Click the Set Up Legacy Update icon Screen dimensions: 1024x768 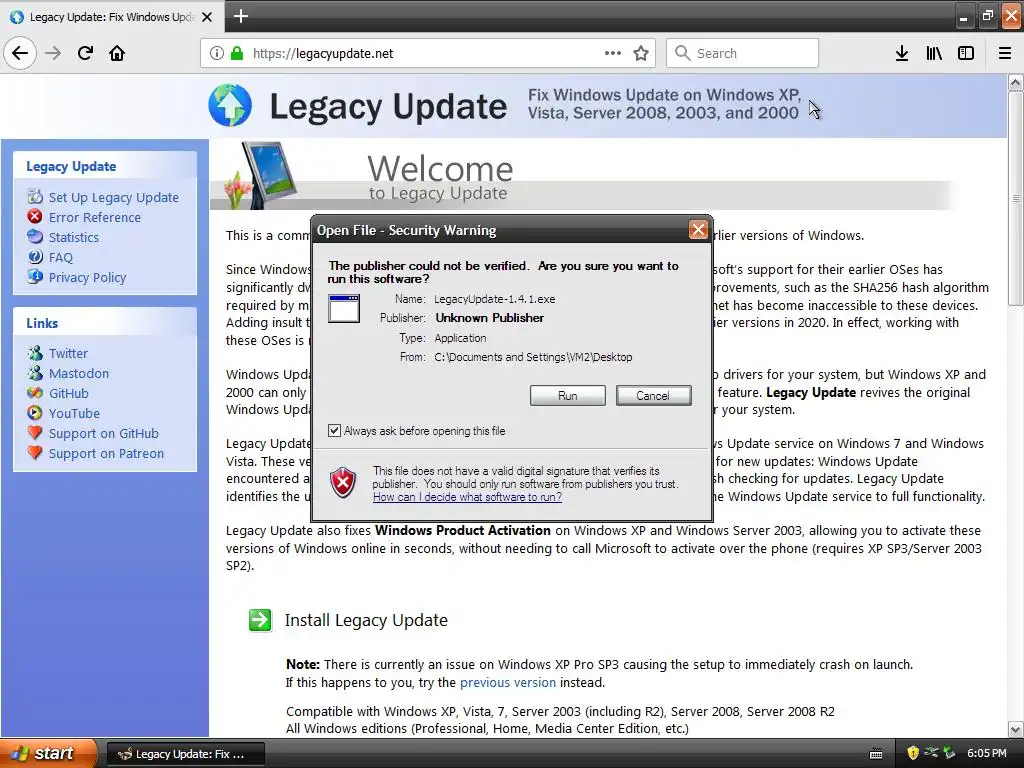pyautogui.click(x=35, y=197)
